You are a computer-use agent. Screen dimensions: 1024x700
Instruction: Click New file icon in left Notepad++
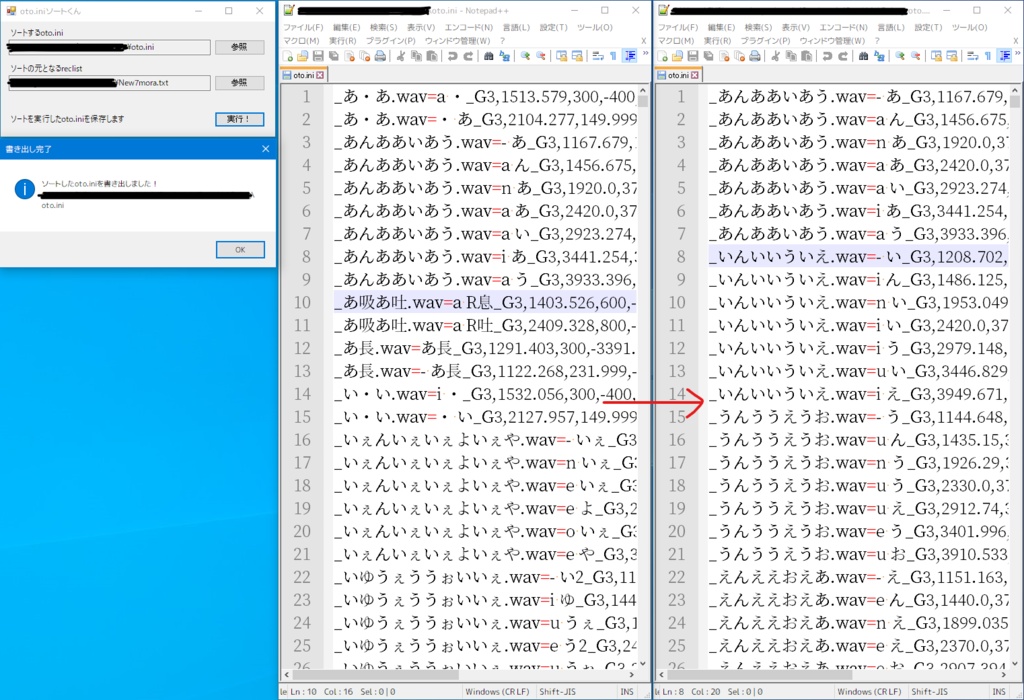tap(287, 56)
